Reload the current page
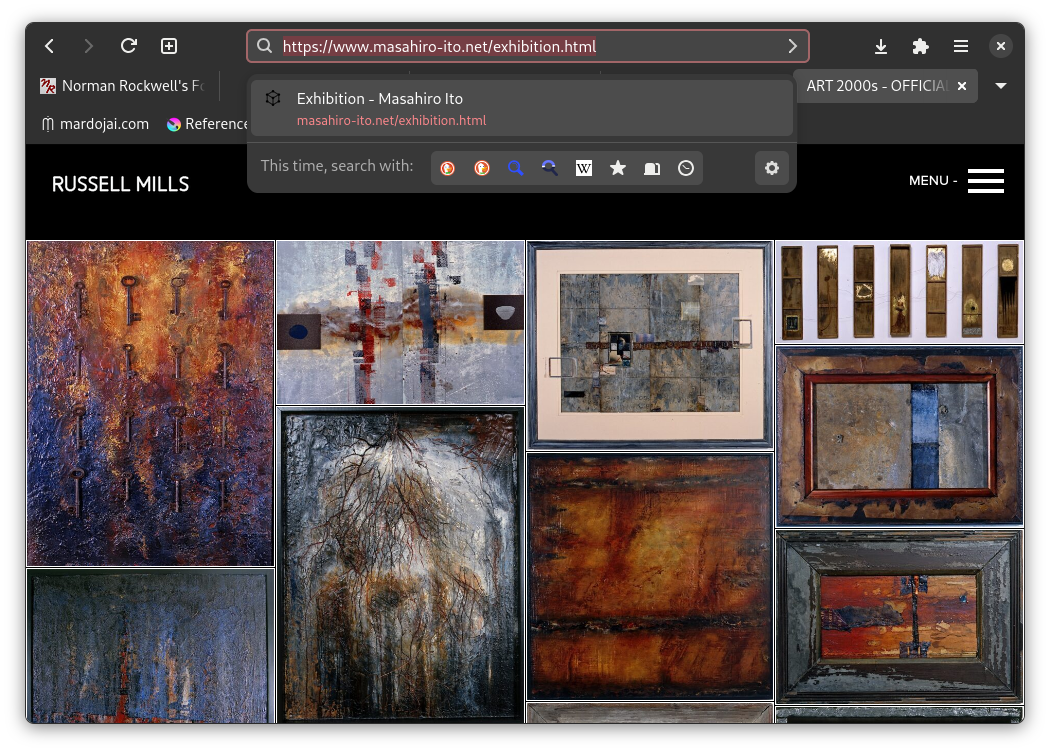The height and width of the screenshot is (752, 1050). [x=129, y=46]
